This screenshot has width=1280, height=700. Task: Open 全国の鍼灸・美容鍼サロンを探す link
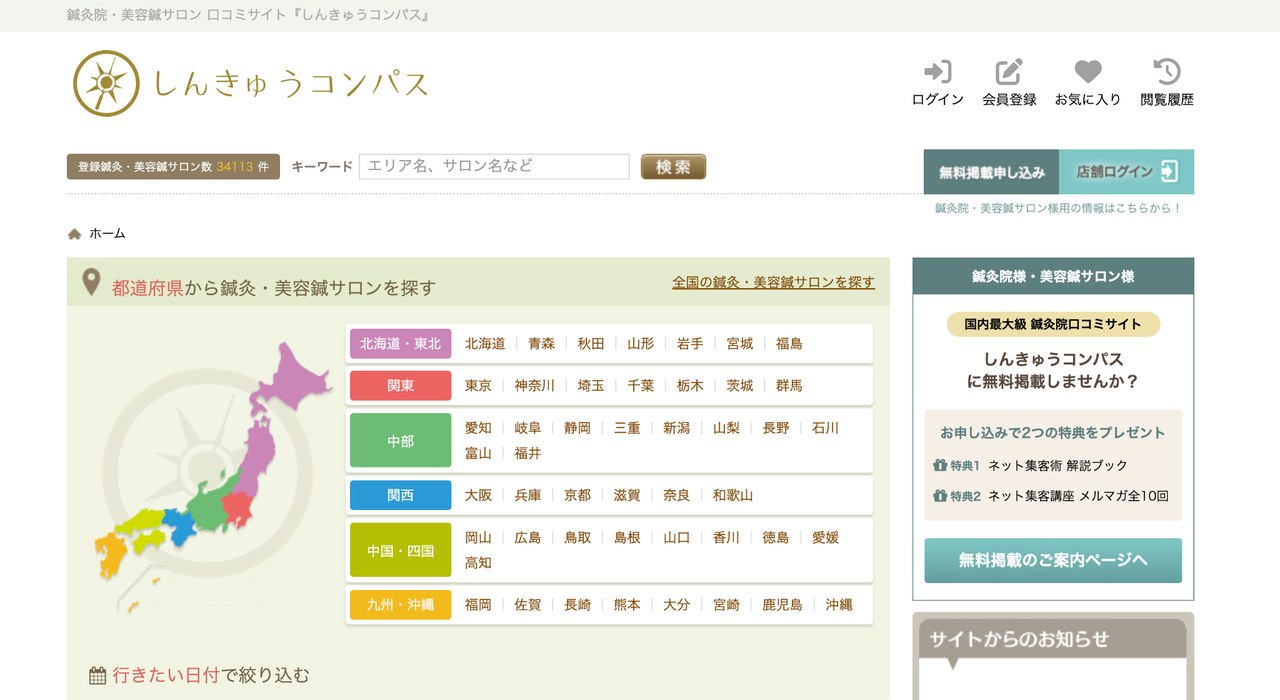pos(773,283)
